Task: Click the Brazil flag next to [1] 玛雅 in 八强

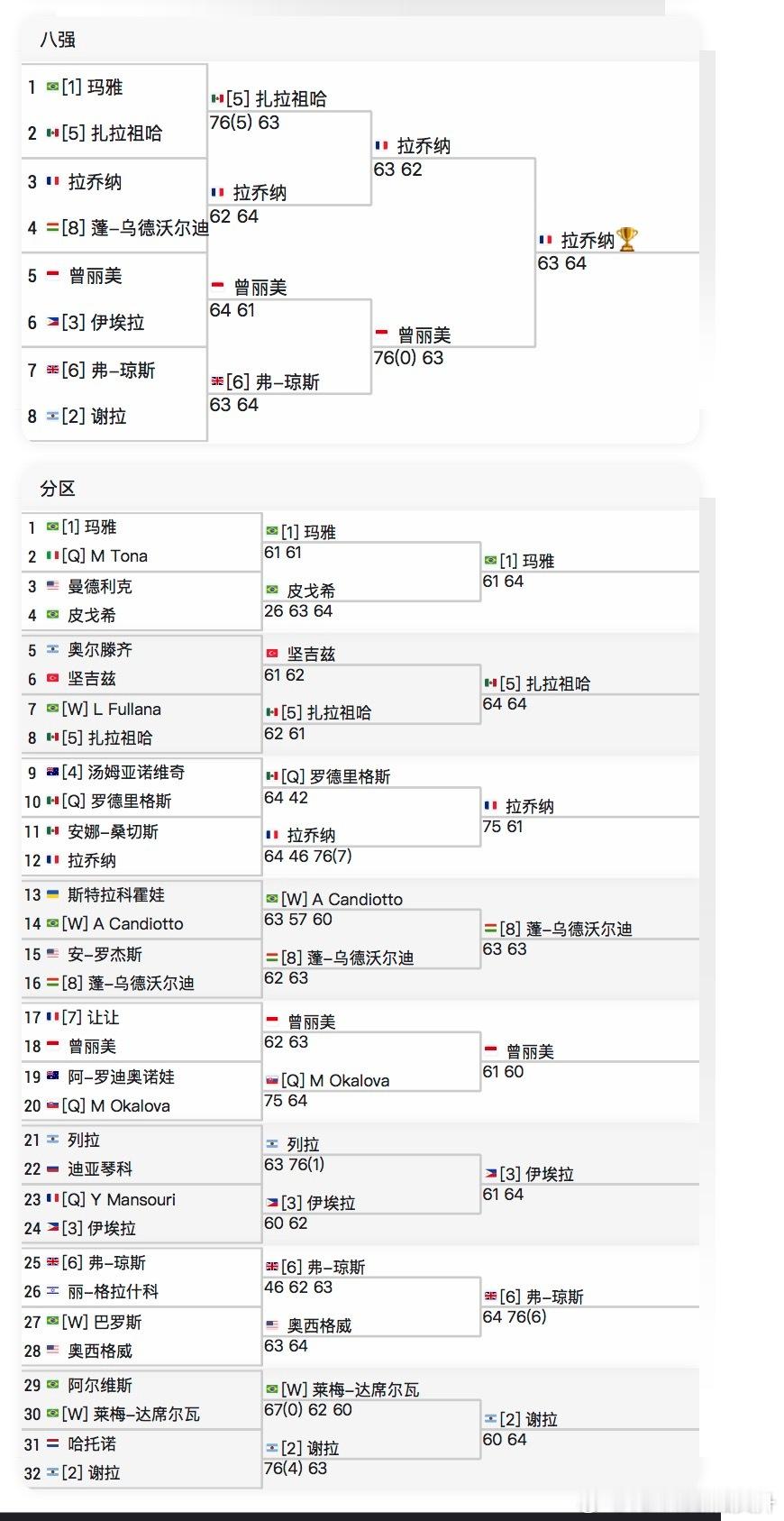Action: click(52, 87)
